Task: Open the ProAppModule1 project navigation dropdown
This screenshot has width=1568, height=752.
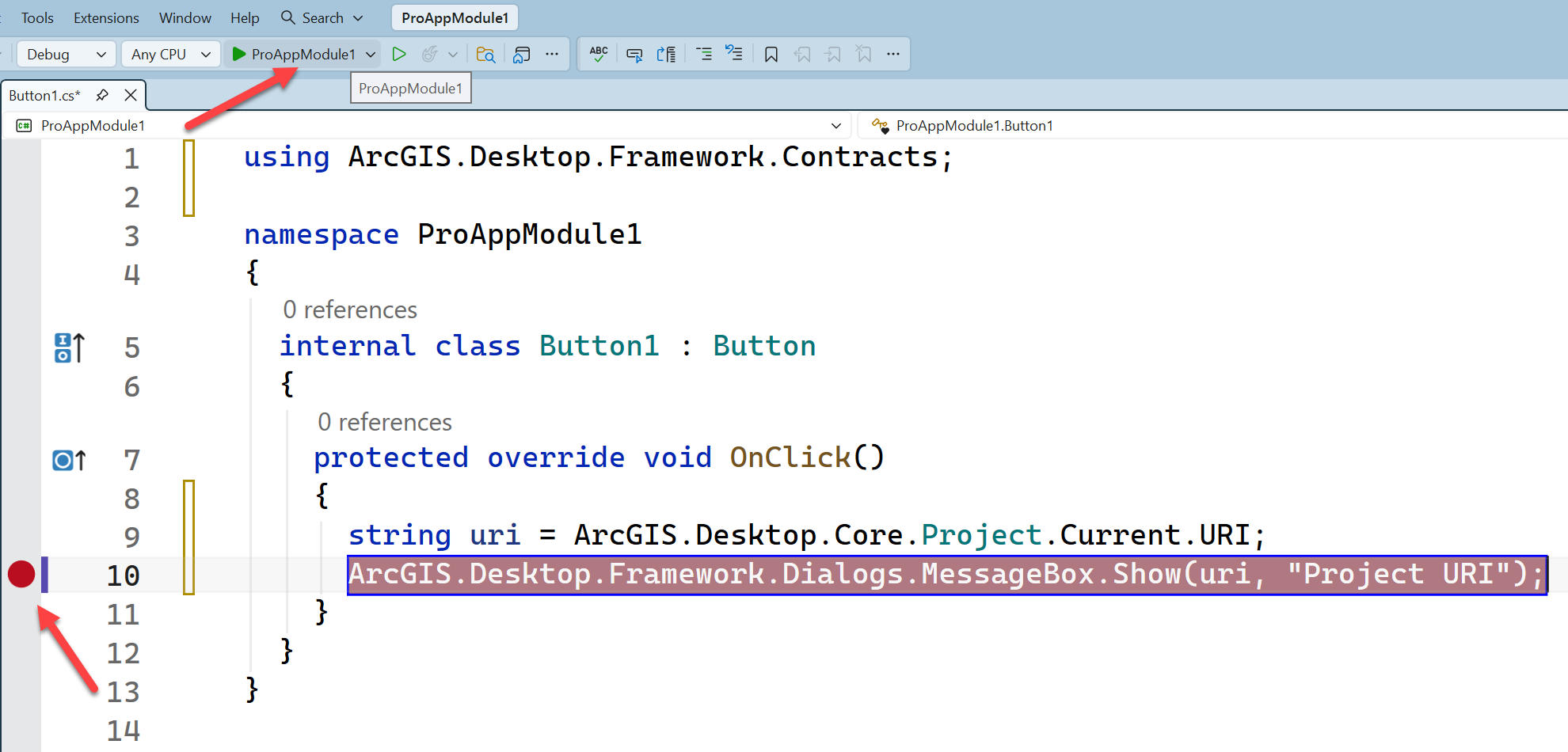Action: [x=428, y=126]
